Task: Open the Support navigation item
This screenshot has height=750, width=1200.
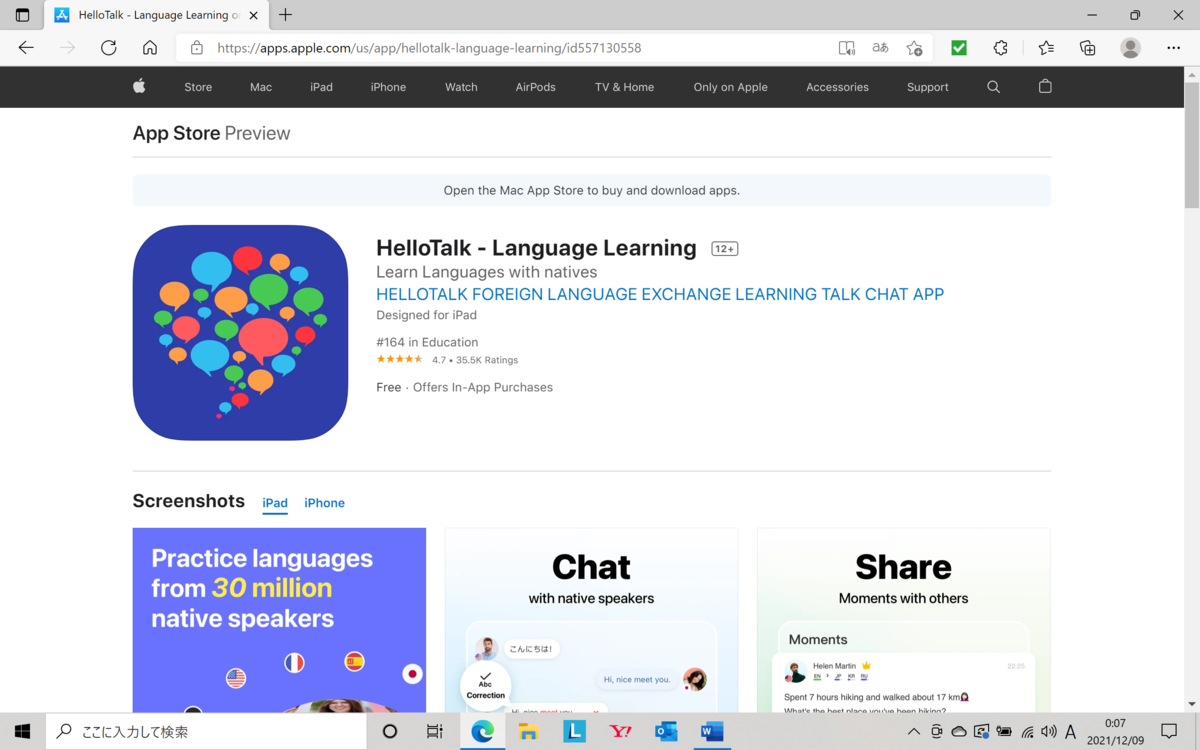Action: [x=927, y=87]
